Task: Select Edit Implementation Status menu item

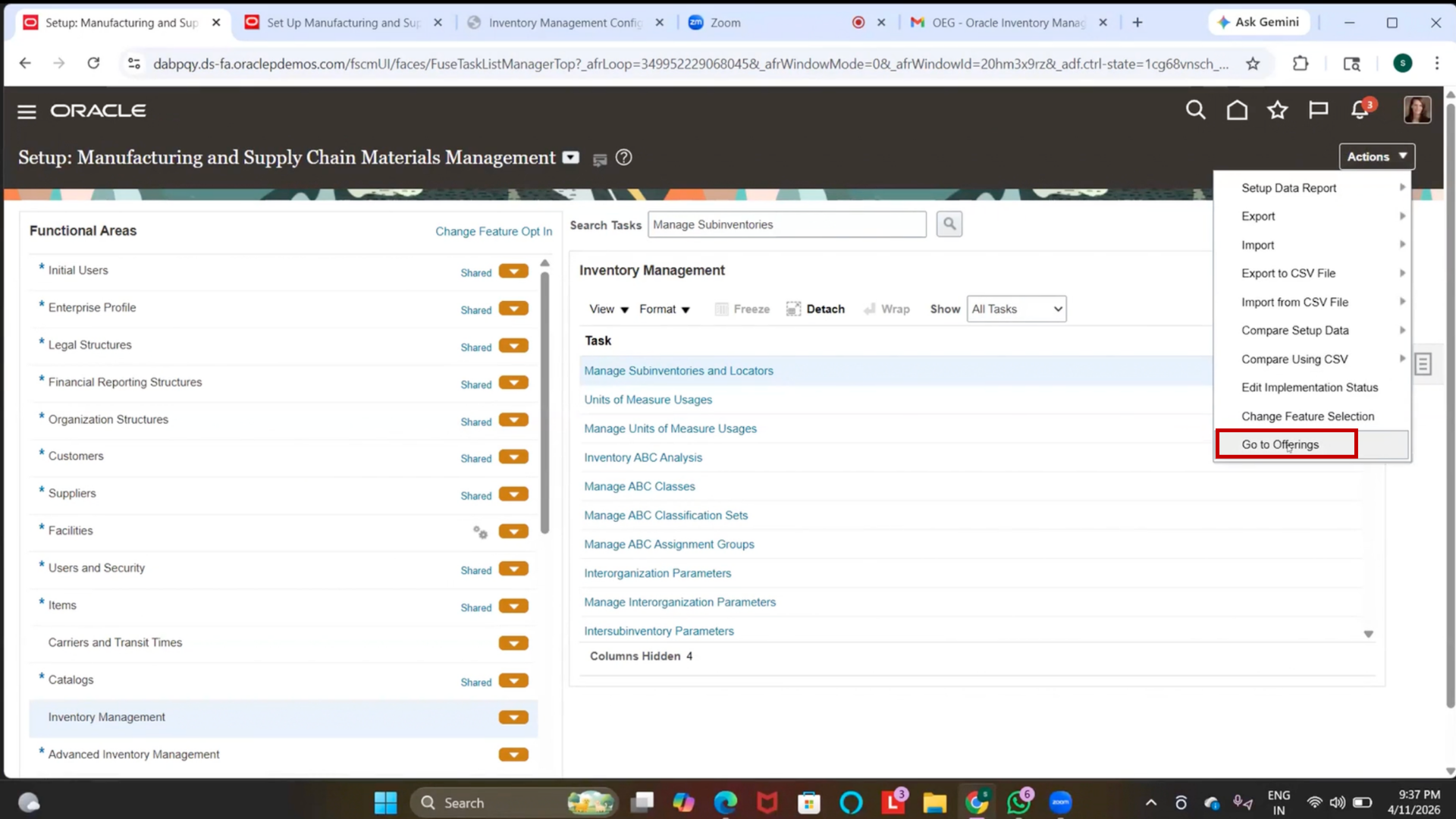Action: [1312, 388]
